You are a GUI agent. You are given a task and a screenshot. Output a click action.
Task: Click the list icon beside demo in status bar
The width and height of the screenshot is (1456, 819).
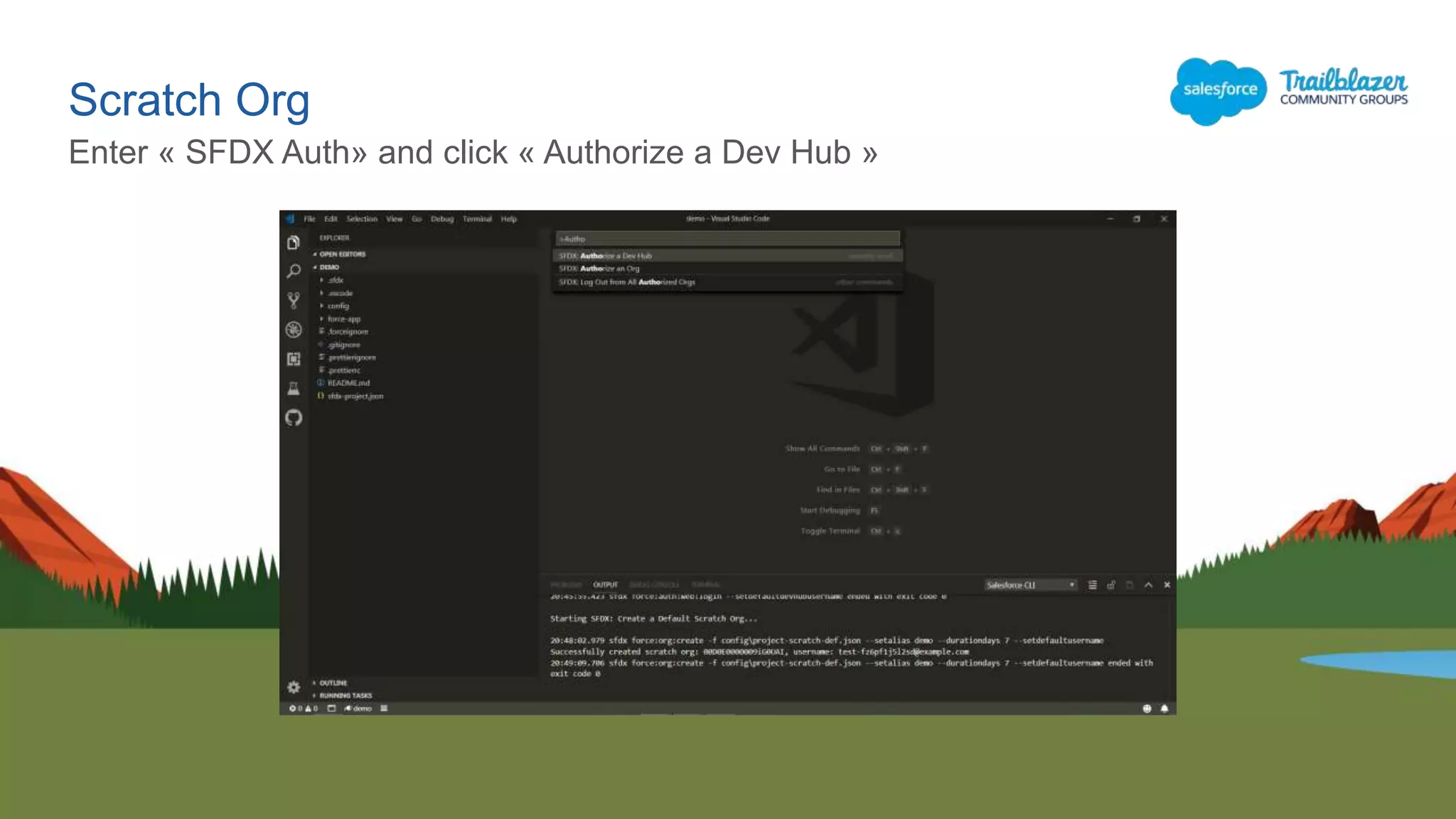tap(384, 709)
